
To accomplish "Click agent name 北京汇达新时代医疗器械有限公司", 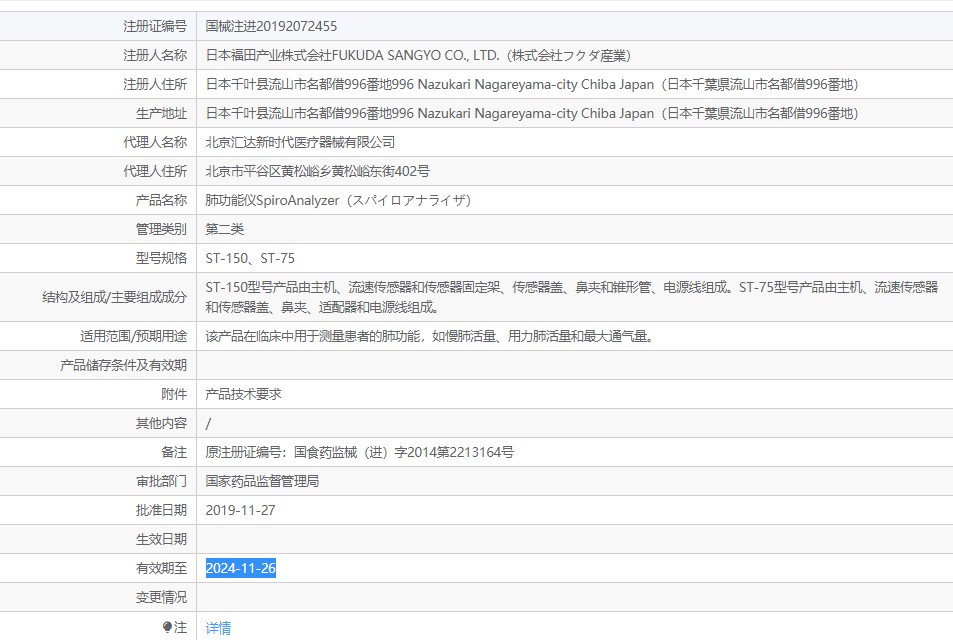I will (x=300, y=142).
